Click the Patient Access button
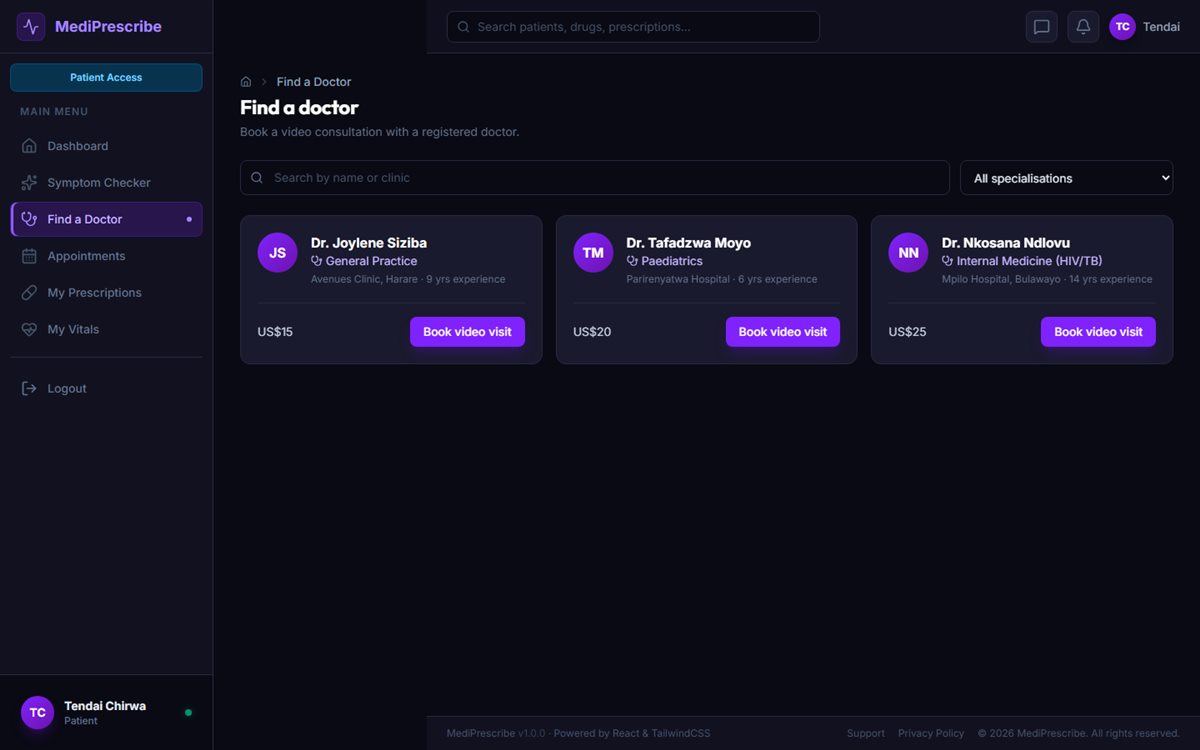This screenshot has width=1200, height=750. [x=106, y=78]
